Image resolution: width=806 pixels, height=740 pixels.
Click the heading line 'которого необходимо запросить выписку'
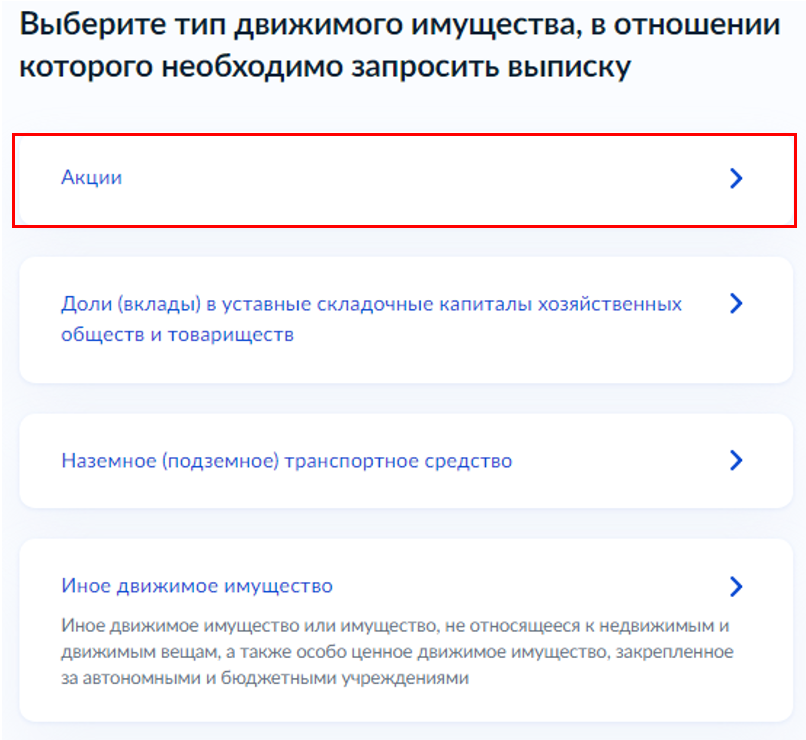tap(325, 67)
